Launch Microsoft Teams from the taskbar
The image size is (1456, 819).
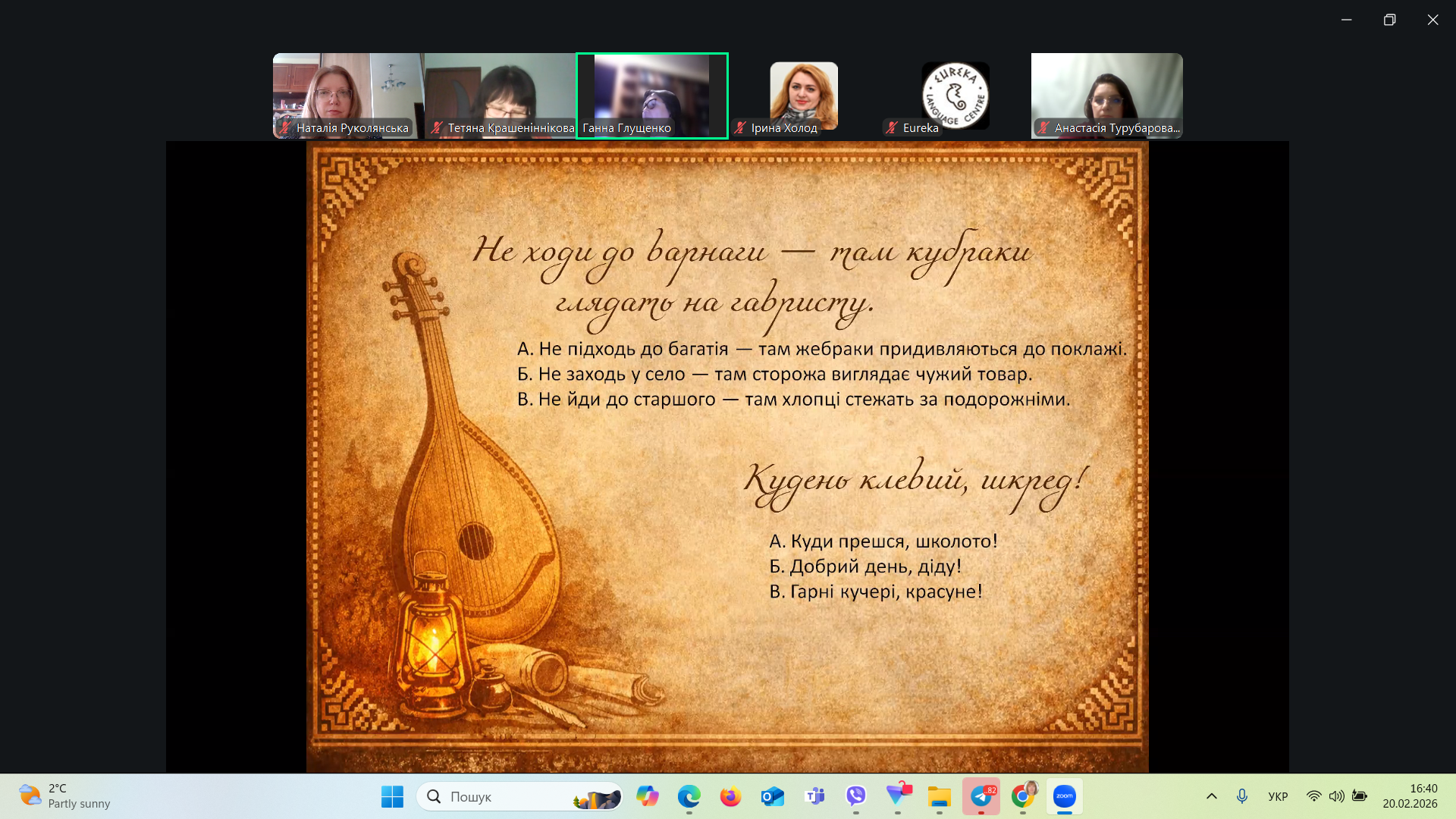[x=814, y=796]
